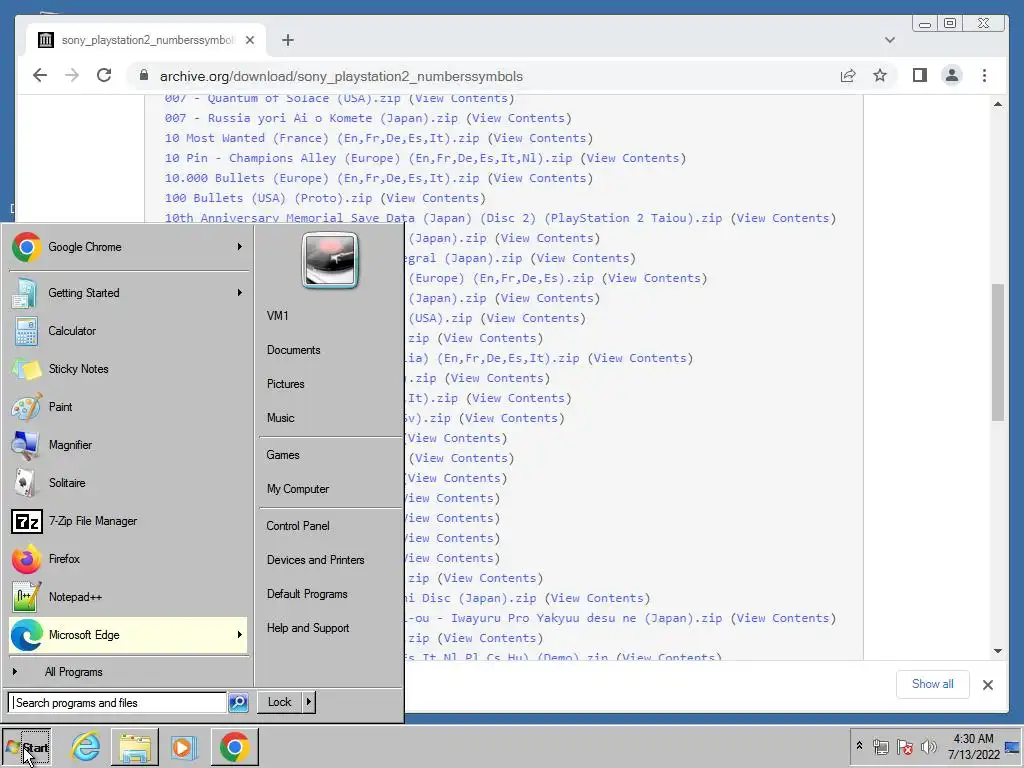Viewport: 1024px width, 768px height.
Task: Close the sony_playstation2 tab
Action: [x=249, y=40]
